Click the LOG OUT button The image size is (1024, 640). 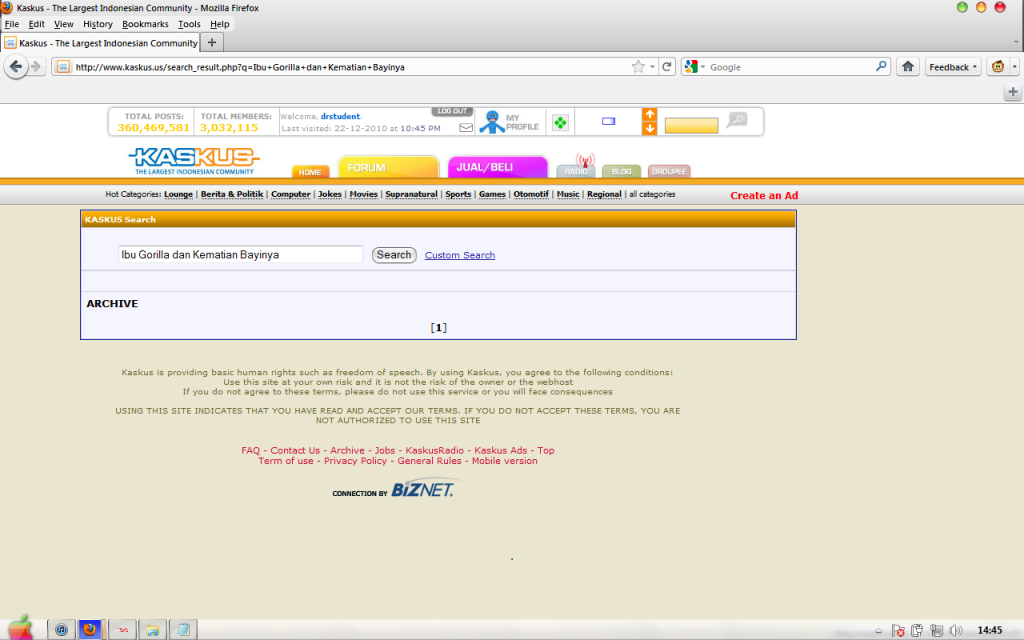coord(452,111)
